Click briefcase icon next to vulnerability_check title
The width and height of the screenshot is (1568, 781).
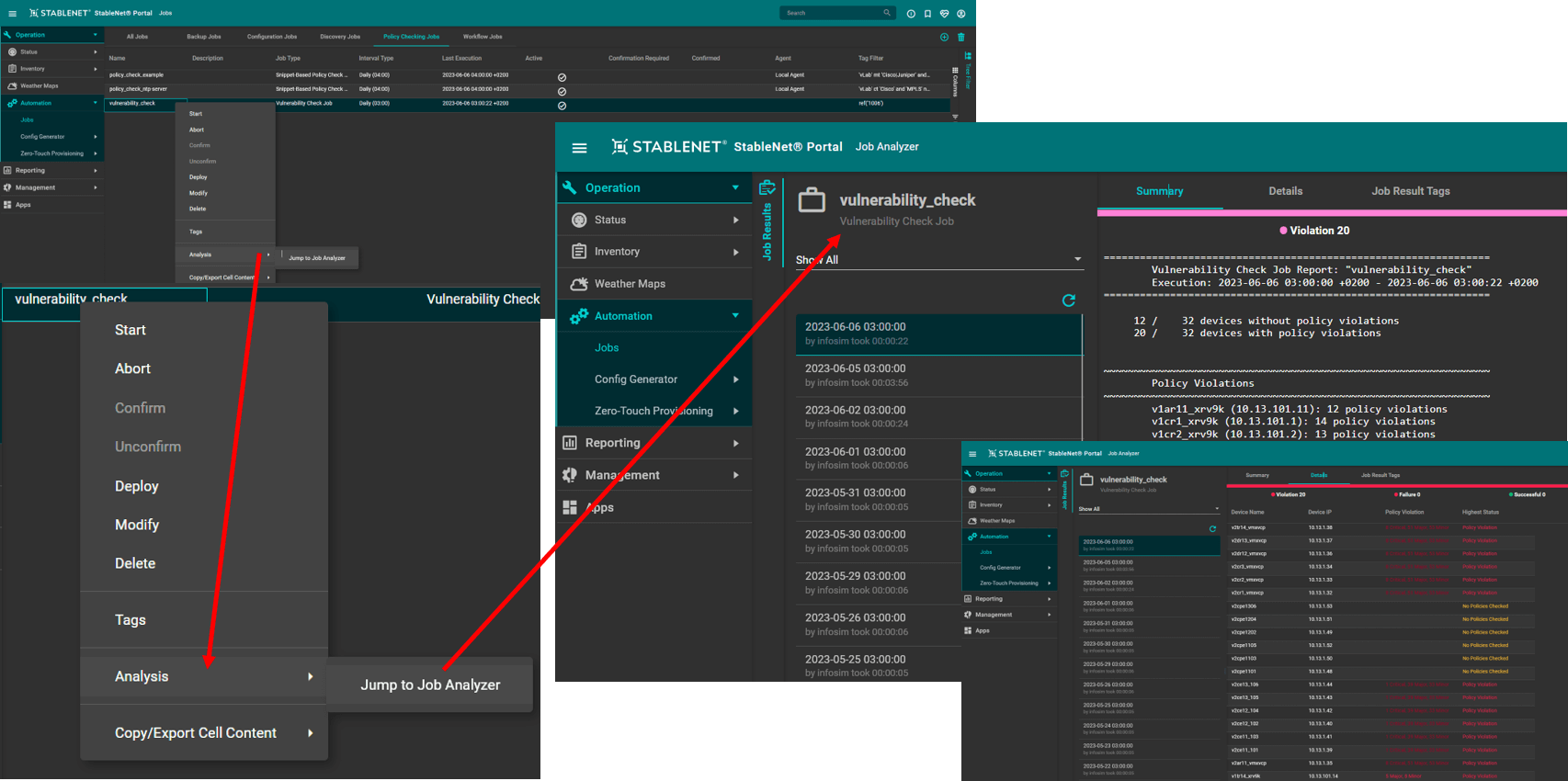812,199
